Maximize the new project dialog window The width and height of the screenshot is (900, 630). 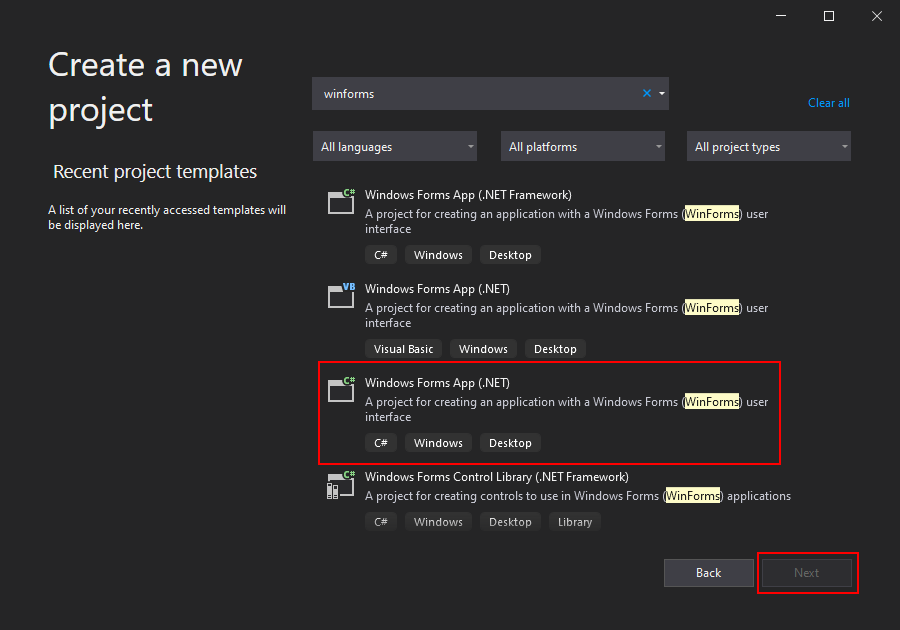(x=829, y=16)
